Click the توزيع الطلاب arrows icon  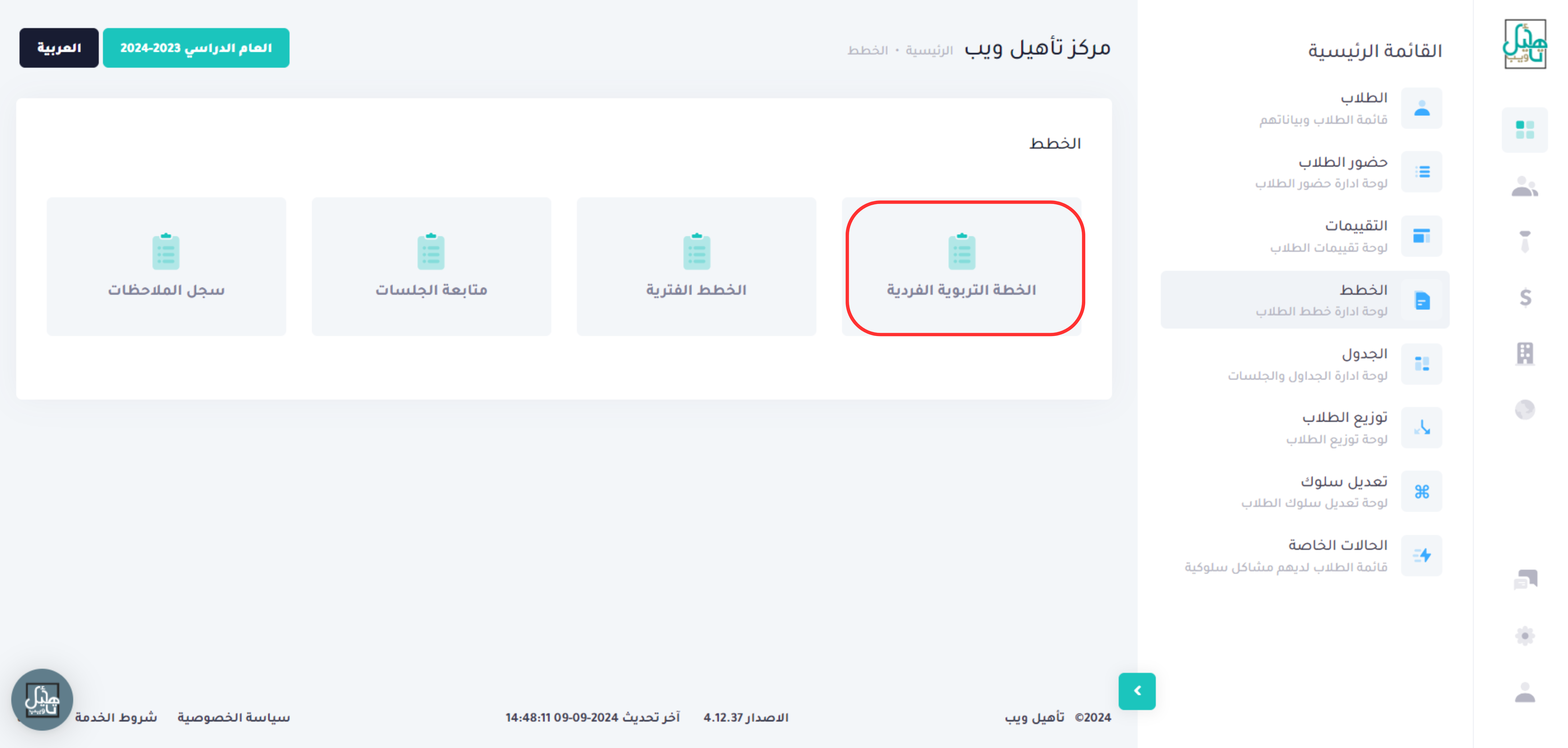pos(1421,428)
